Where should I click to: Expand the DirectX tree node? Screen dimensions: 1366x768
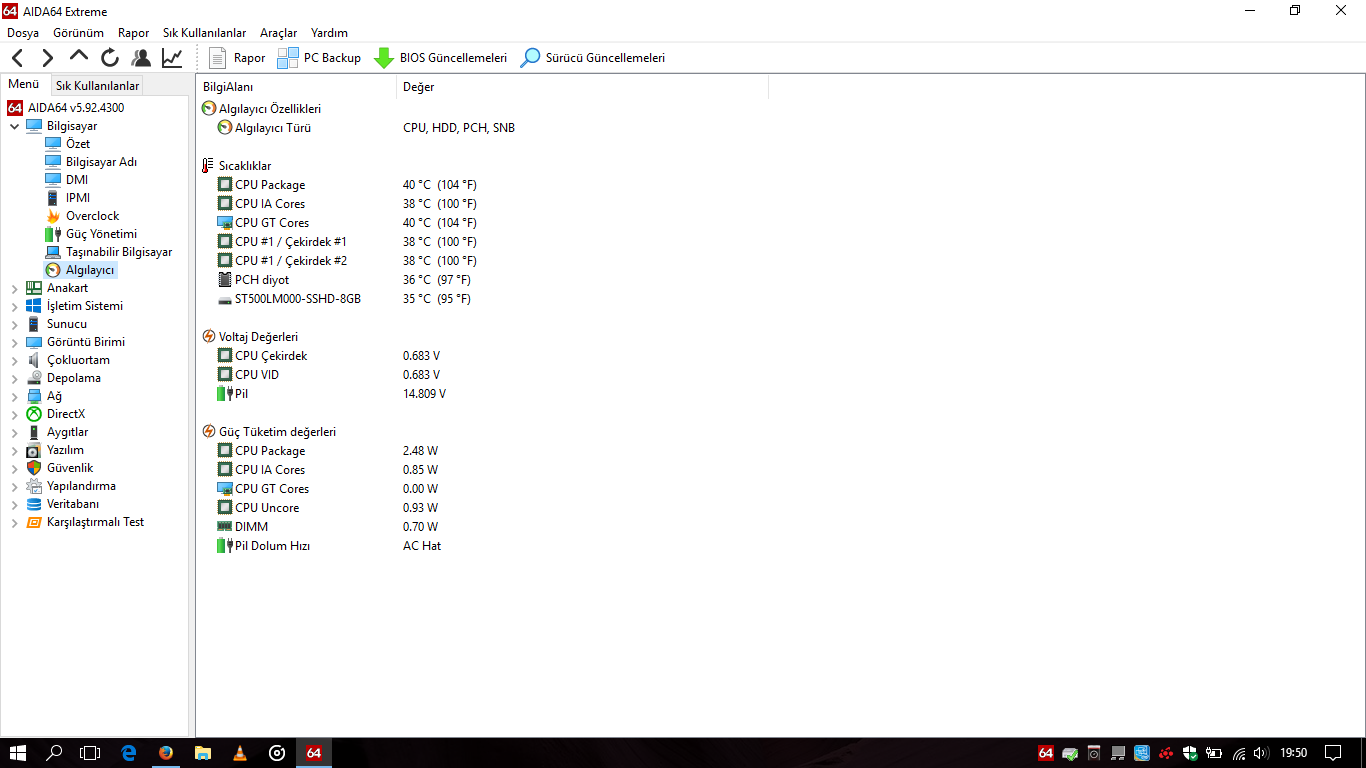pyautogui.click(x=14, y=414)
